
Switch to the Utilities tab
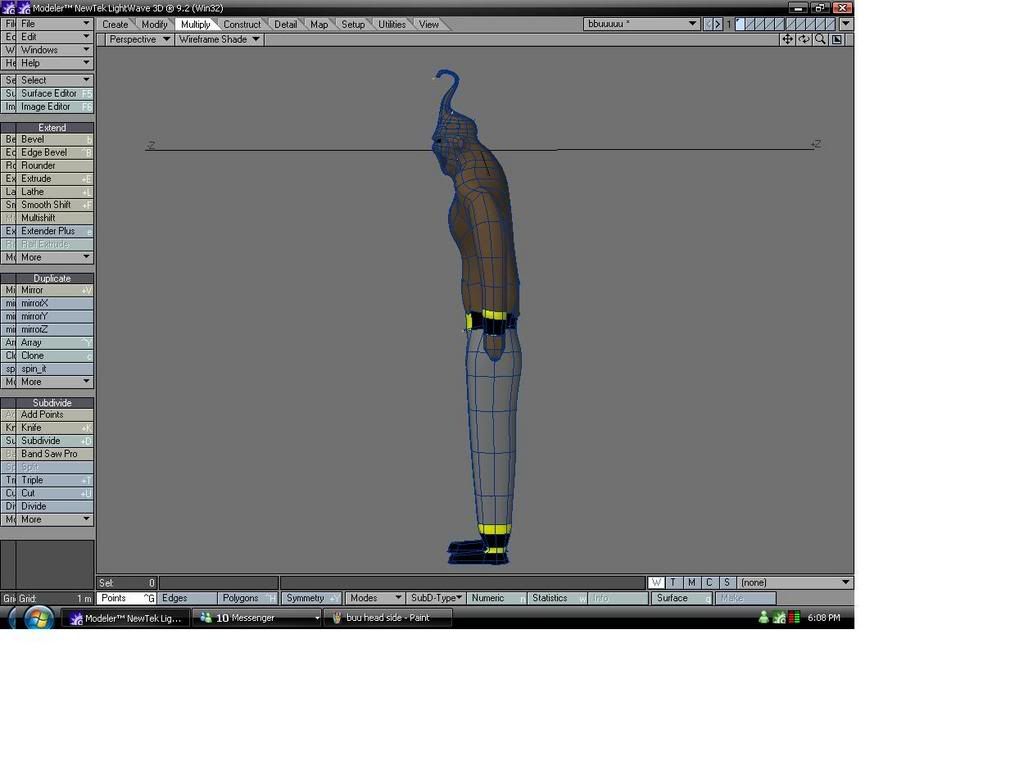[x=392, y=24]
